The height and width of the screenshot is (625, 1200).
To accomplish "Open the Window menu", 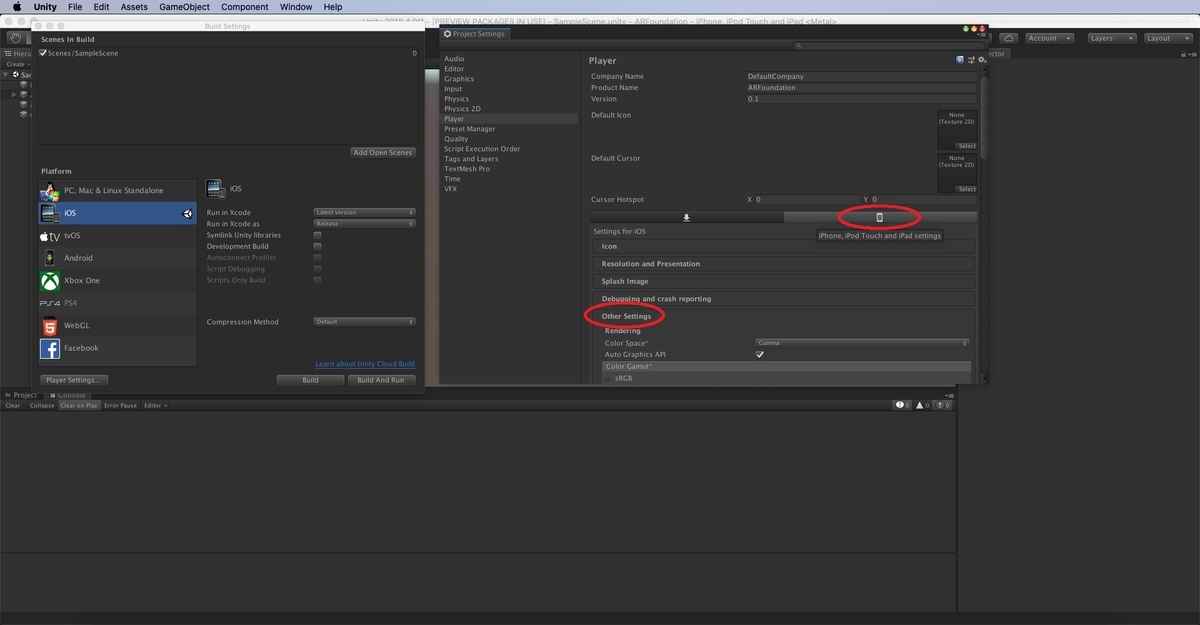I will coord(296,7).
